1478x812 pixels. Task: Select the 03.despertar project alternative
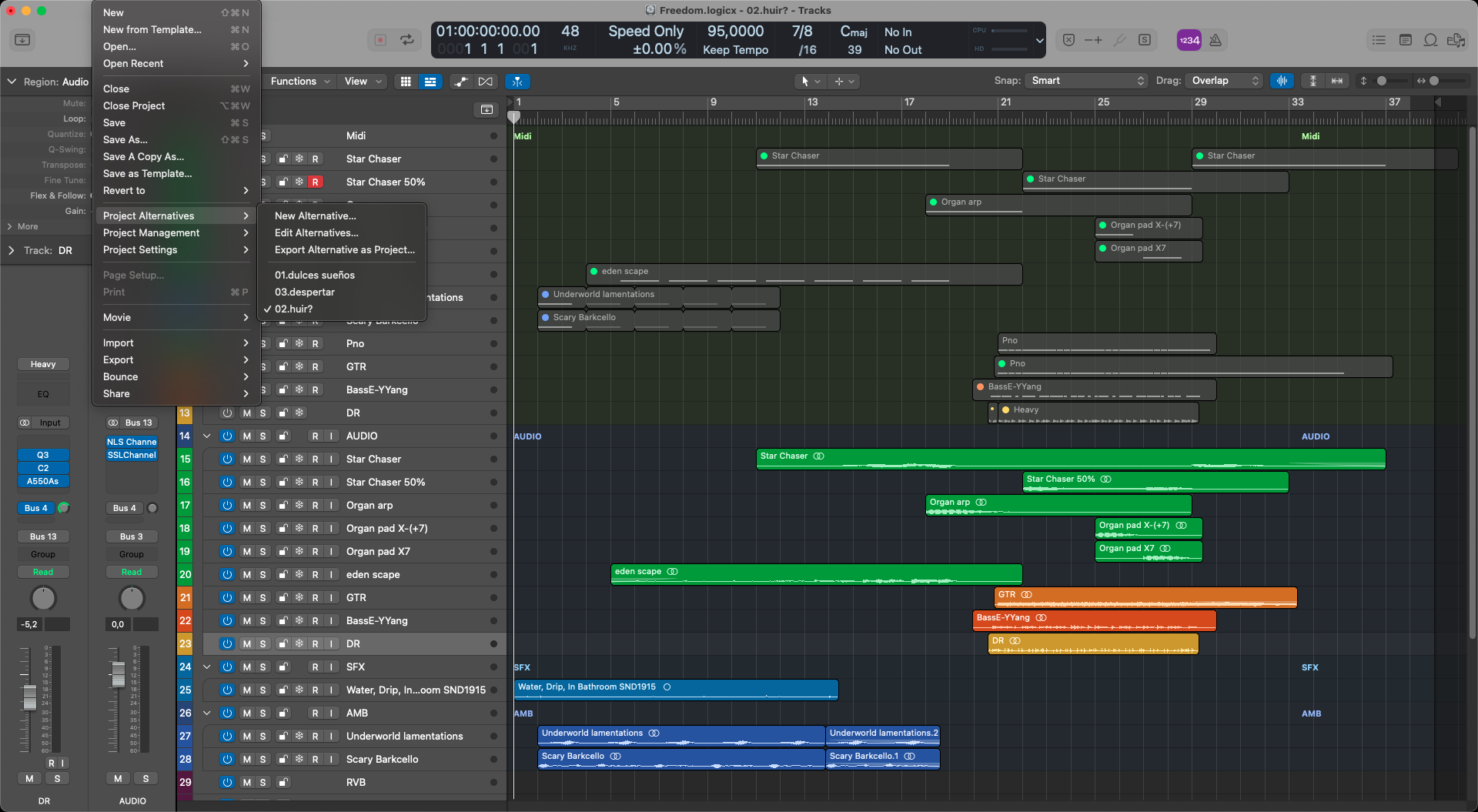(x=305, y=292)
